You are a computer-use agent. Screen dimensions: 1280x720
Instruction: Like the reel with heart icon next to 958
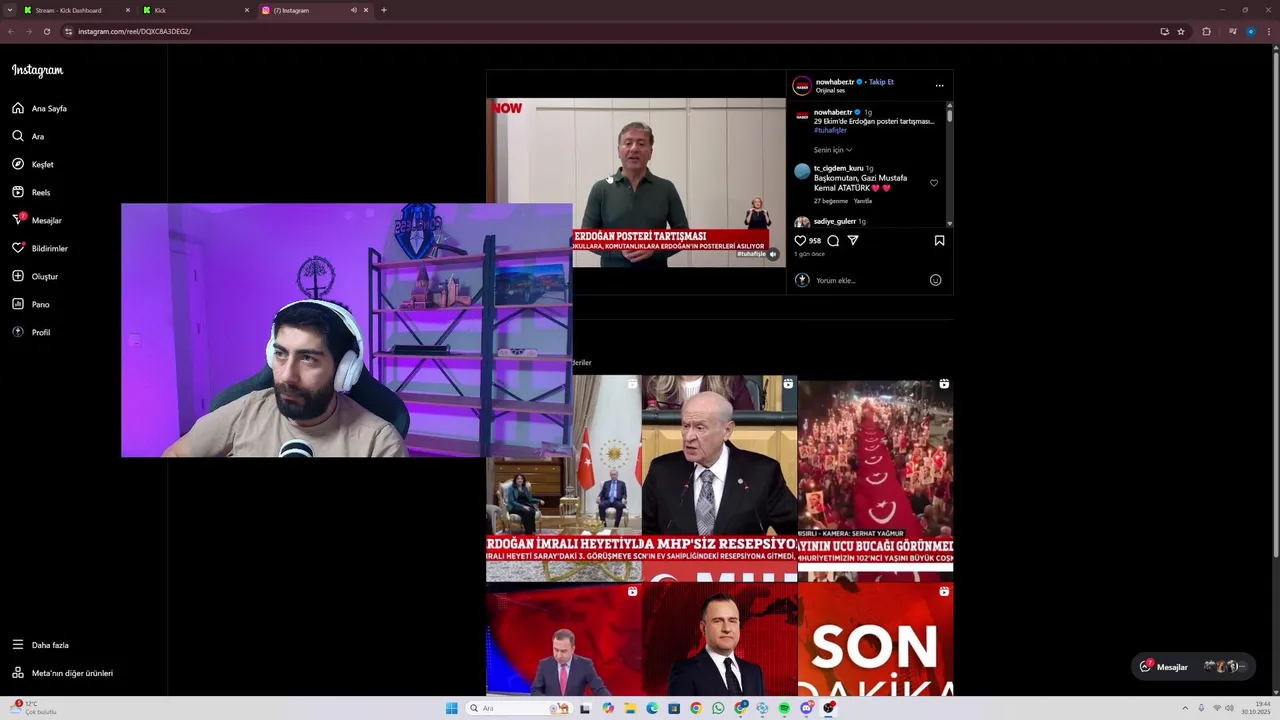click(800, 240)
